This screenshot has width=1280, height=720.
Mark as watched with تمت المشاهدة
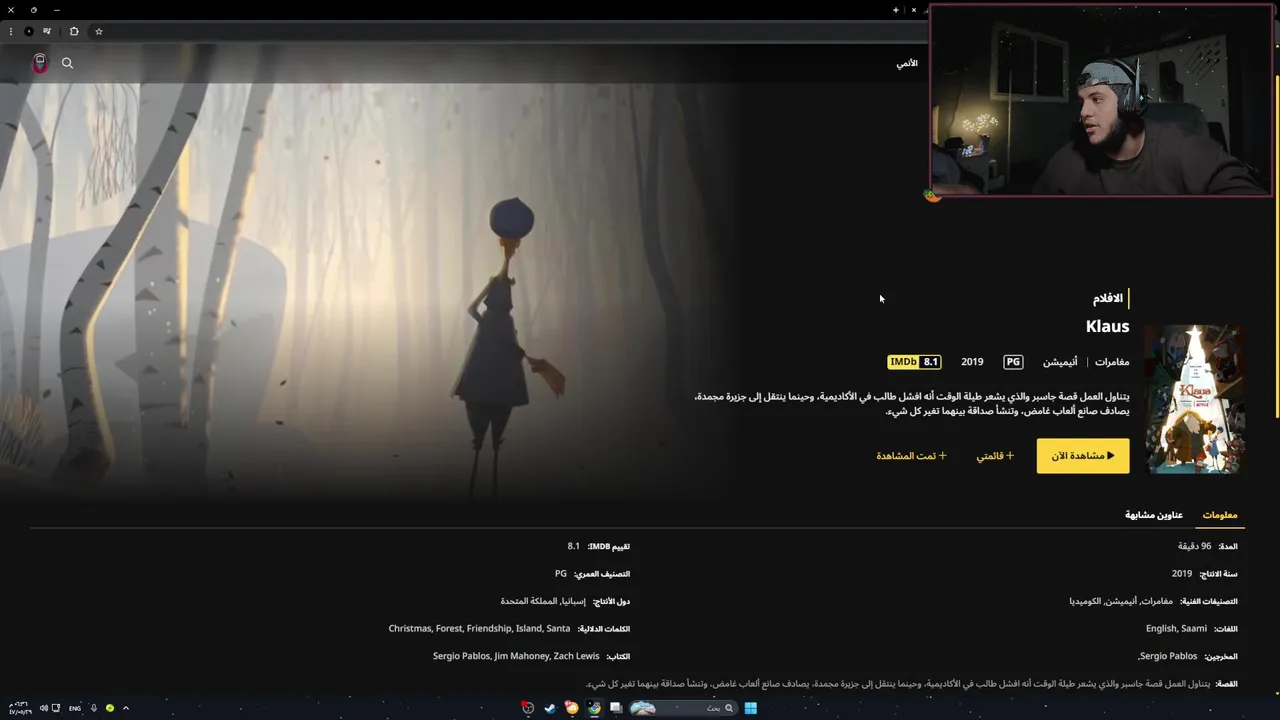point(911,456)
